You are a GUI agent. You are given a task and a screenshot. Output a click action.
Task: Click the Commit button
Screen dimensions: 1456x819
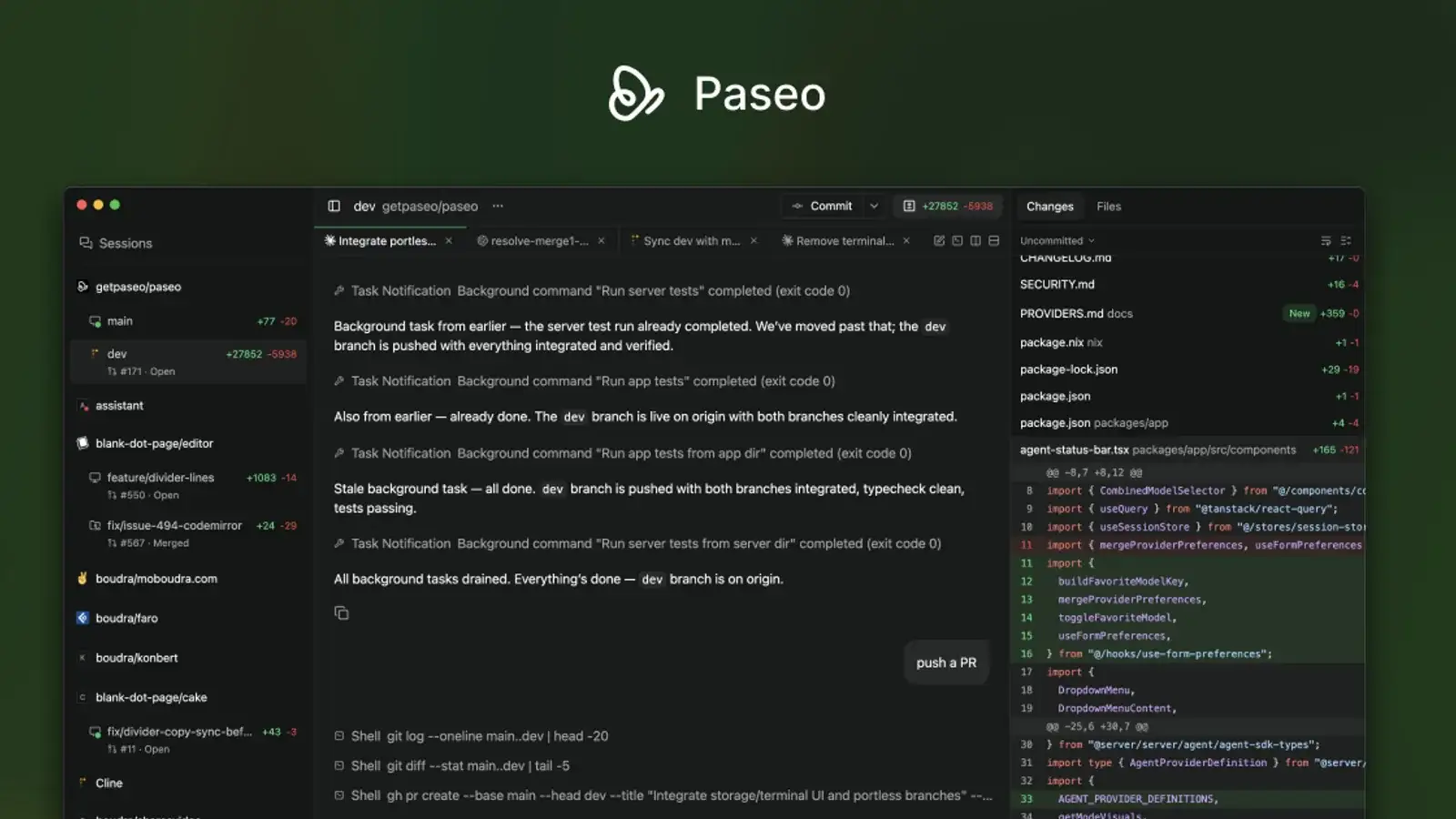tap(822, 207)
